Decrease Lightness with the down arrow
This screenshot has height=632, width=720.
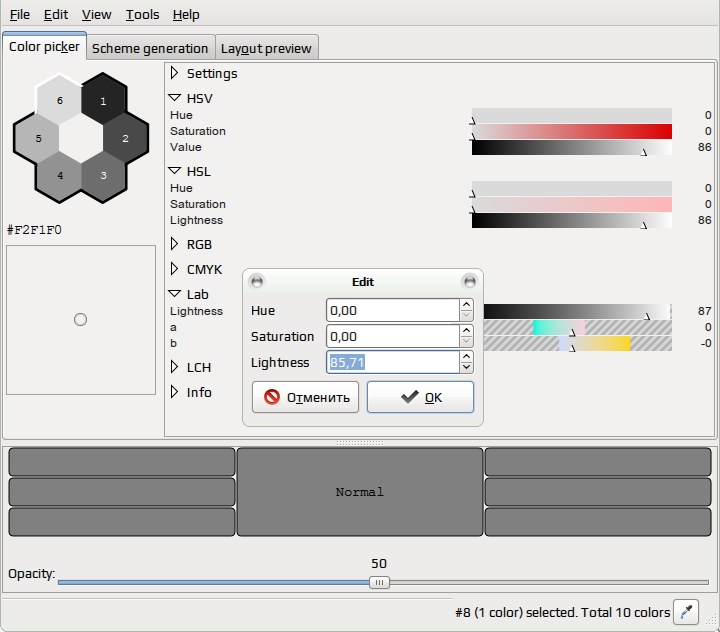466,368
